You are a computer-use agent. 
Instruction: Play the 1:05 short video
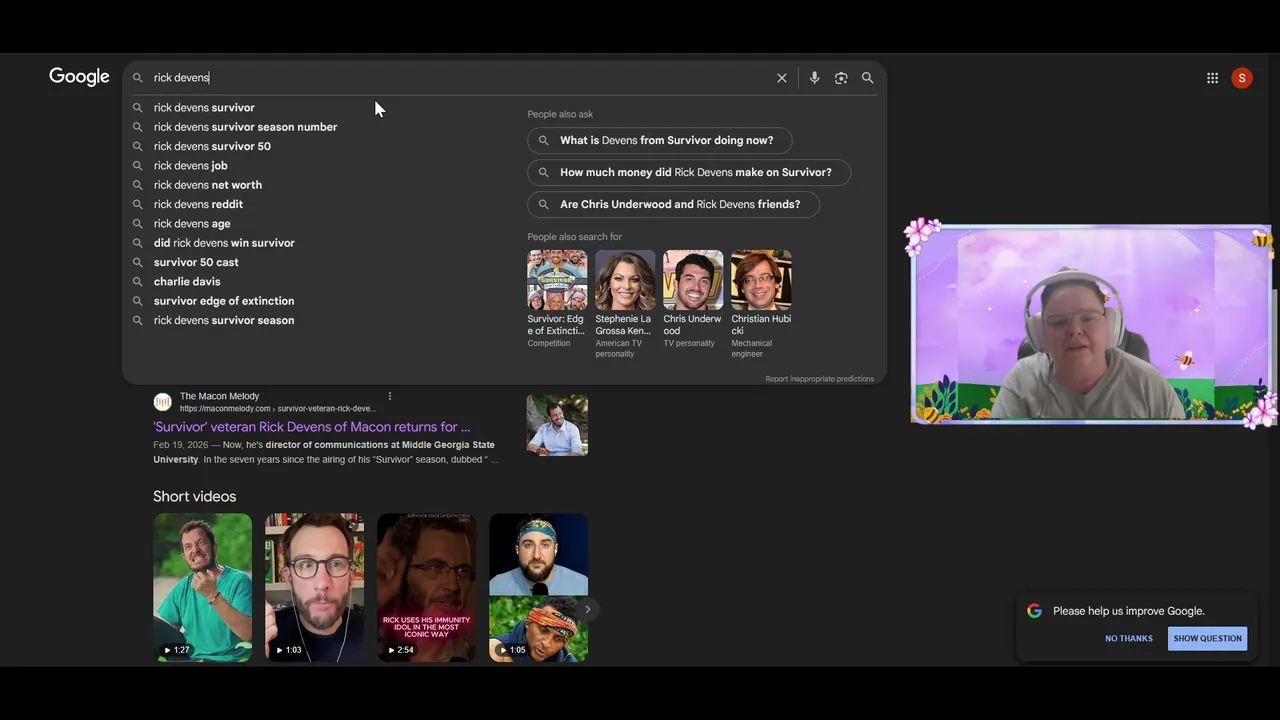(x=538, y=588)
